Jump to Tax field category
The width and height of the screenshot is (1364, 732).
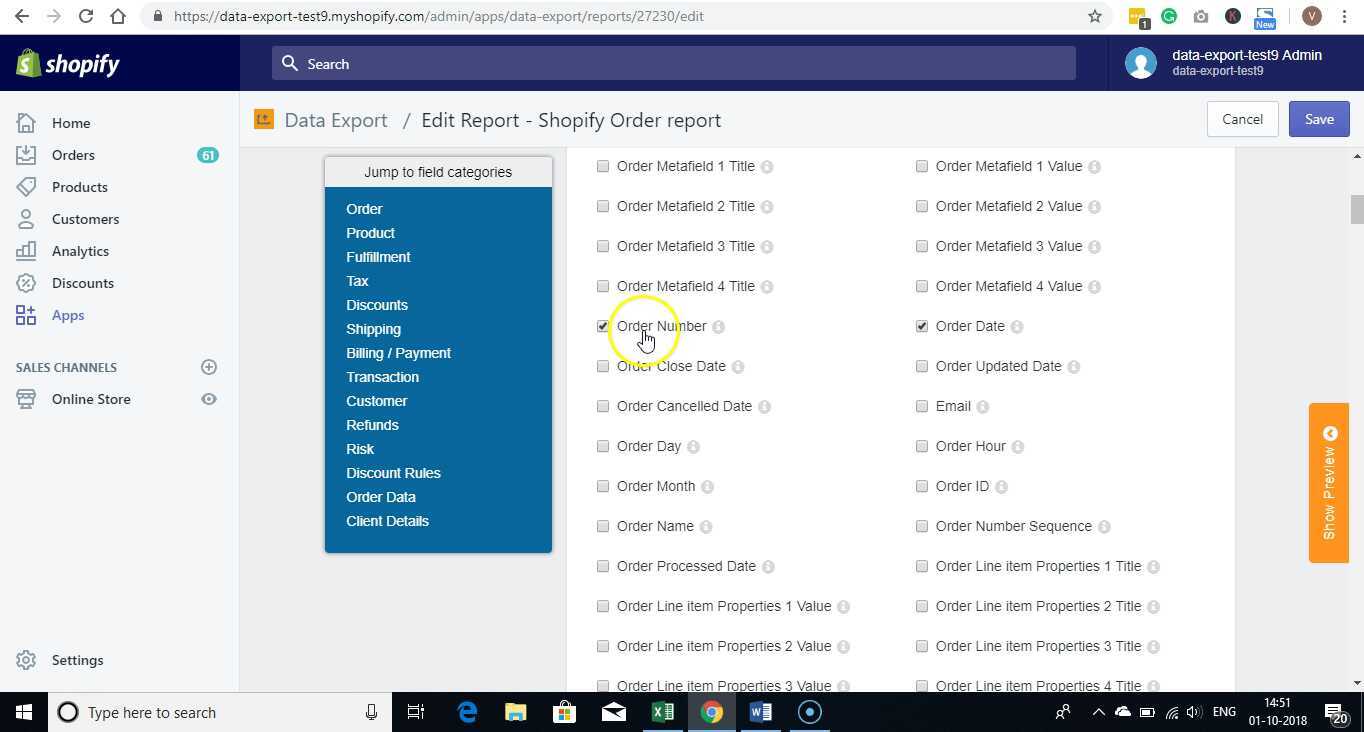(x=357, y=281)
